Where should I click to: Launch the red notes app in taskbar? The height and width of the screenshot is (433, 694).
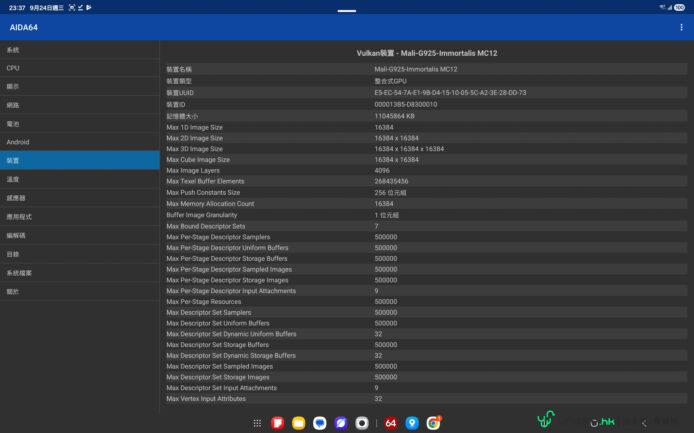(x=278, y=423)
